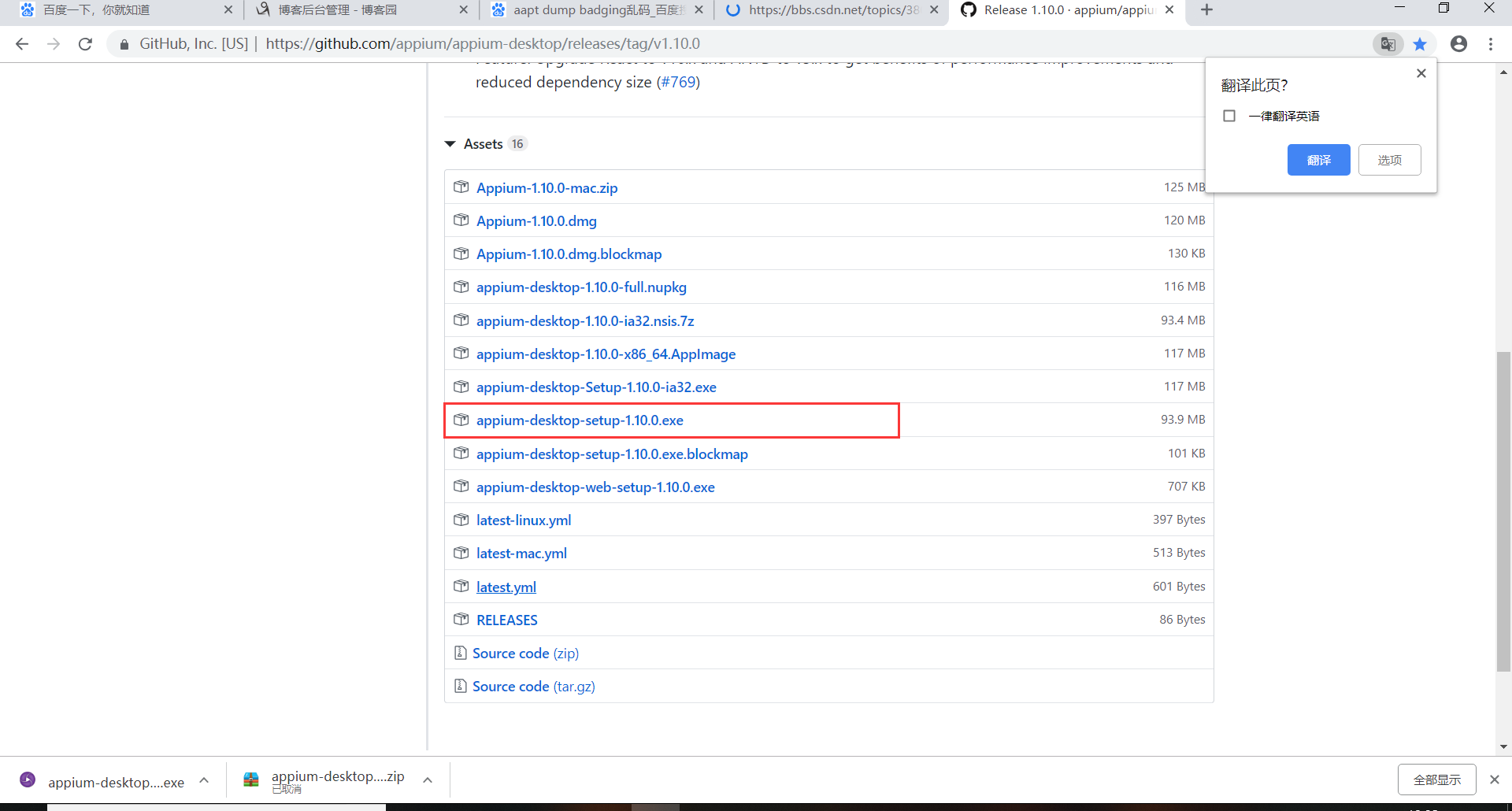Viewport: 1512px width, 811px height.
Task: Switch to the aapt dump badging tab
Action: point(596,9)
